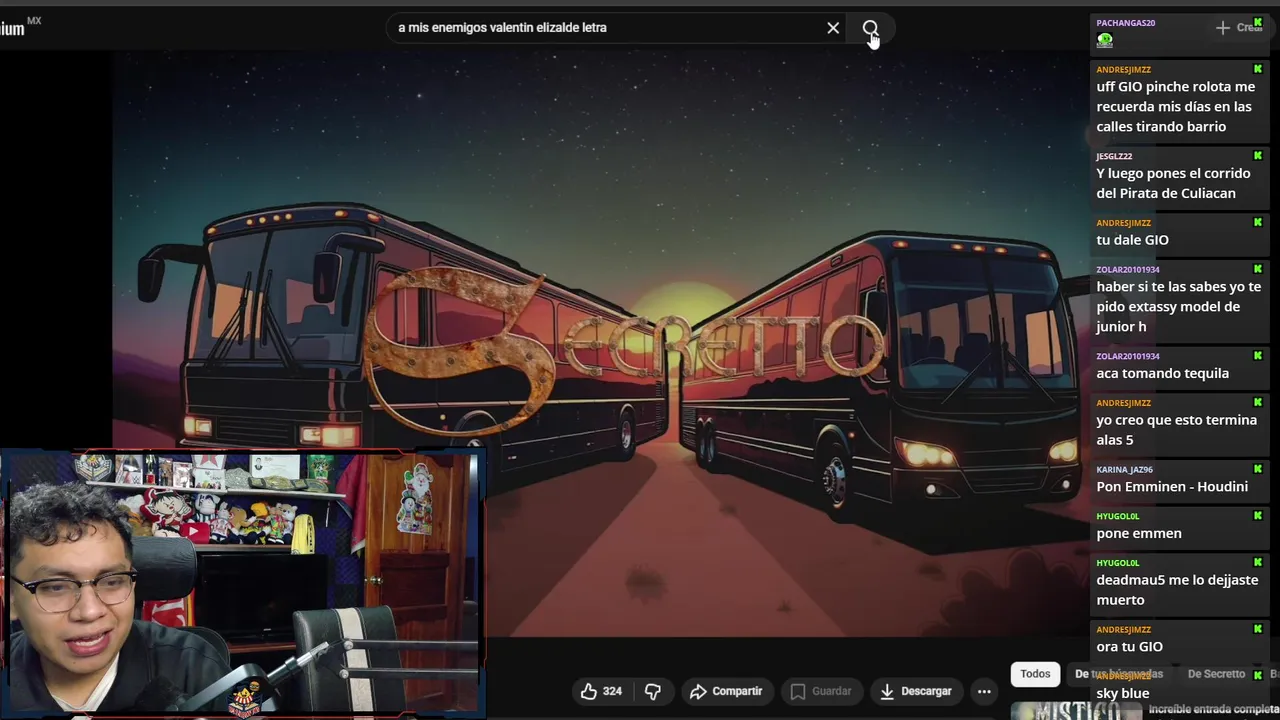Screen dimensions: 1280x720
Task: Click the green emote under PACHANGAS20
Action: 1105,40
